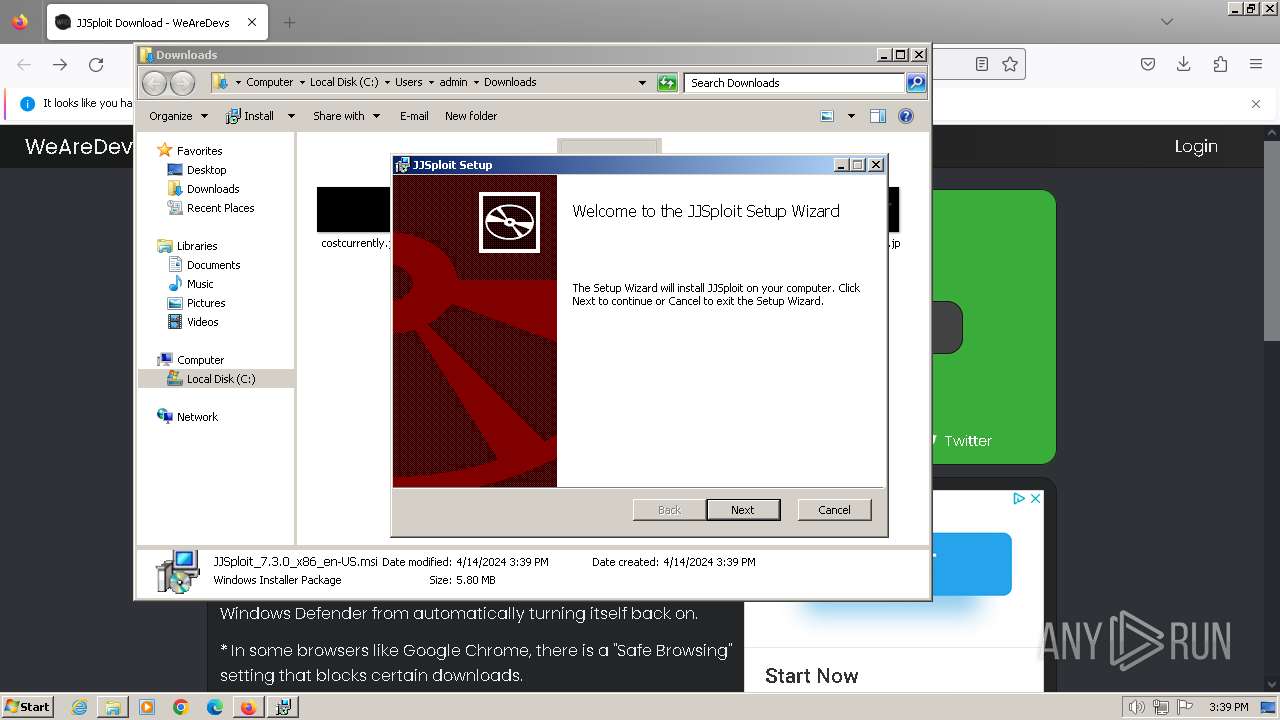Open Chrome from the taskbar
The height and width of the screenshot is (720, 1280).
(181, 707)
